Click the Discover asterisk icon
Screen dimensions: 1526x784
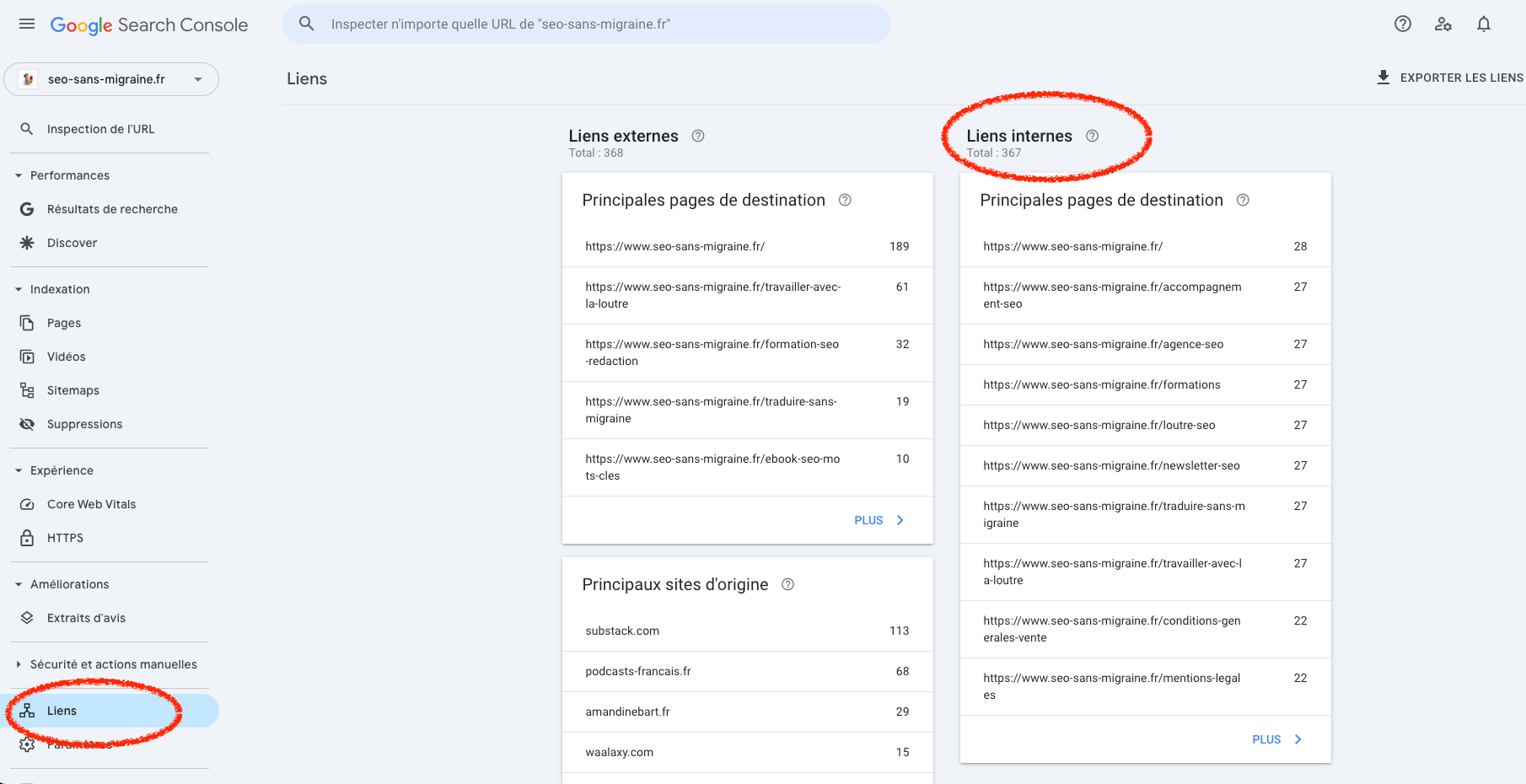pyautogui.click(x=27, y=243)
